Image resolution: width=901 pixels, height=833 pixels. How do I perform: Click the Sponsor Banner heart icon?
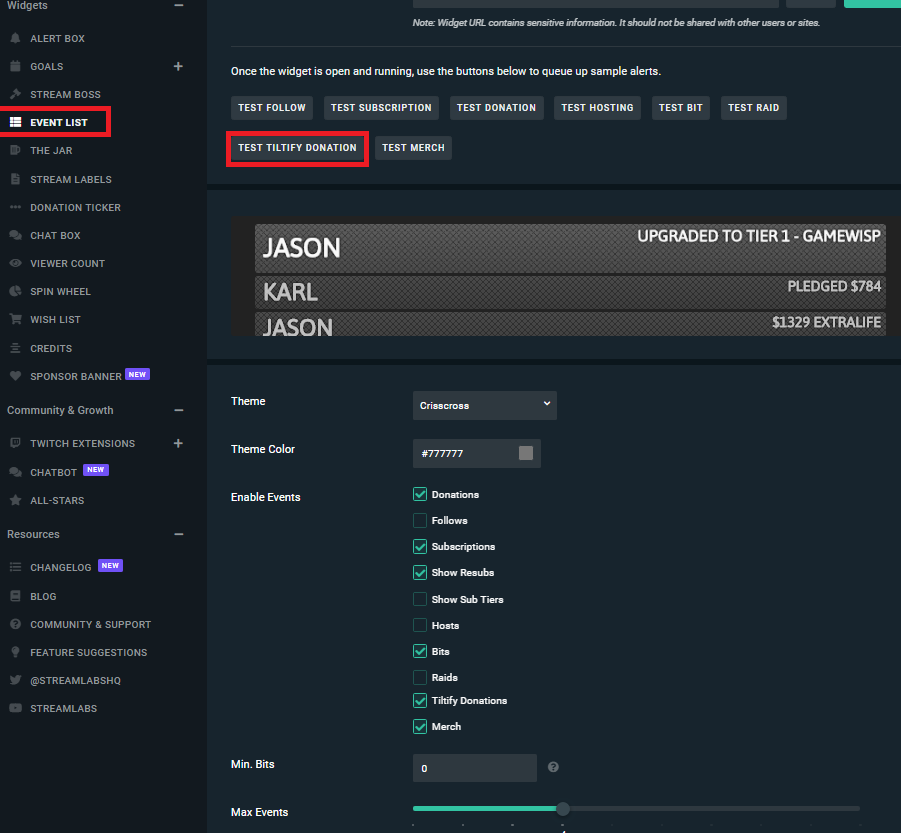pos(15,376)
